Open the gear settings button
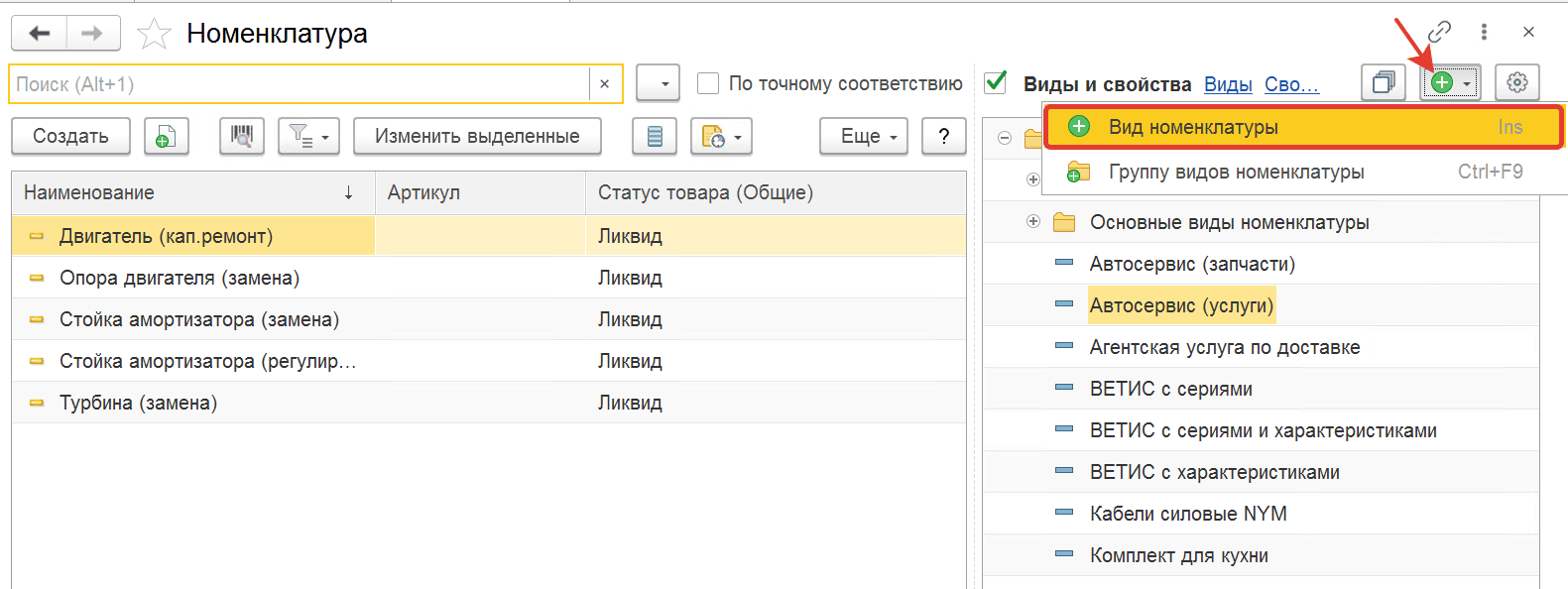 (x=1516, y=82)
